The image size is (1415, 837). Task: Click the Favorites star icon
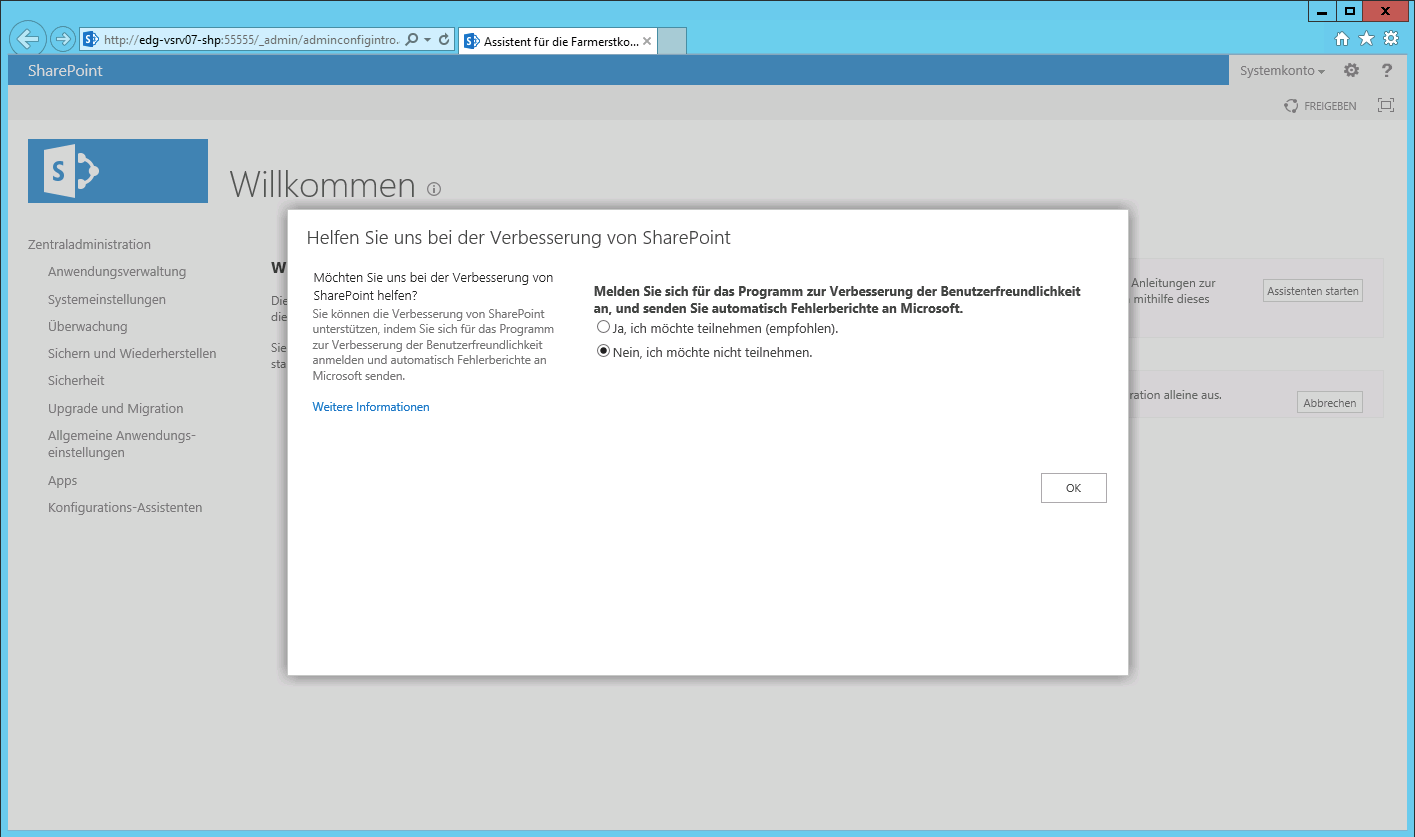1366,39
